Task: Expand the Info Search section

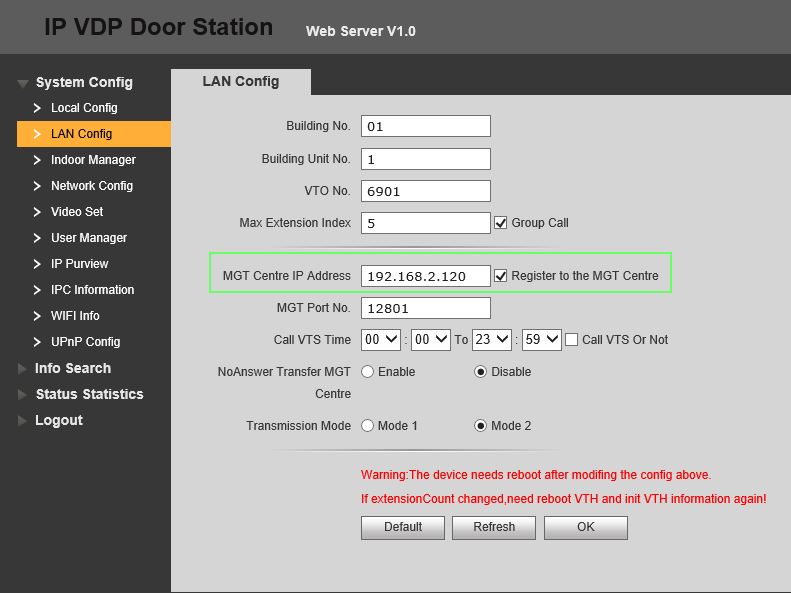Action: pyautogui.click(x=72, y=368)
